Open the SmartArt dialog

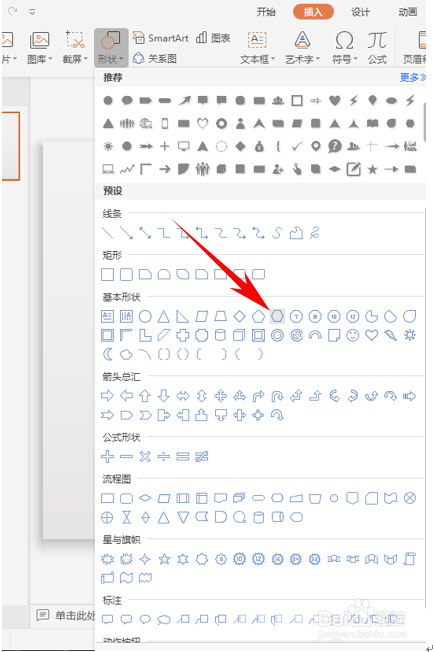pyautogui.click(x=161, y=38)
